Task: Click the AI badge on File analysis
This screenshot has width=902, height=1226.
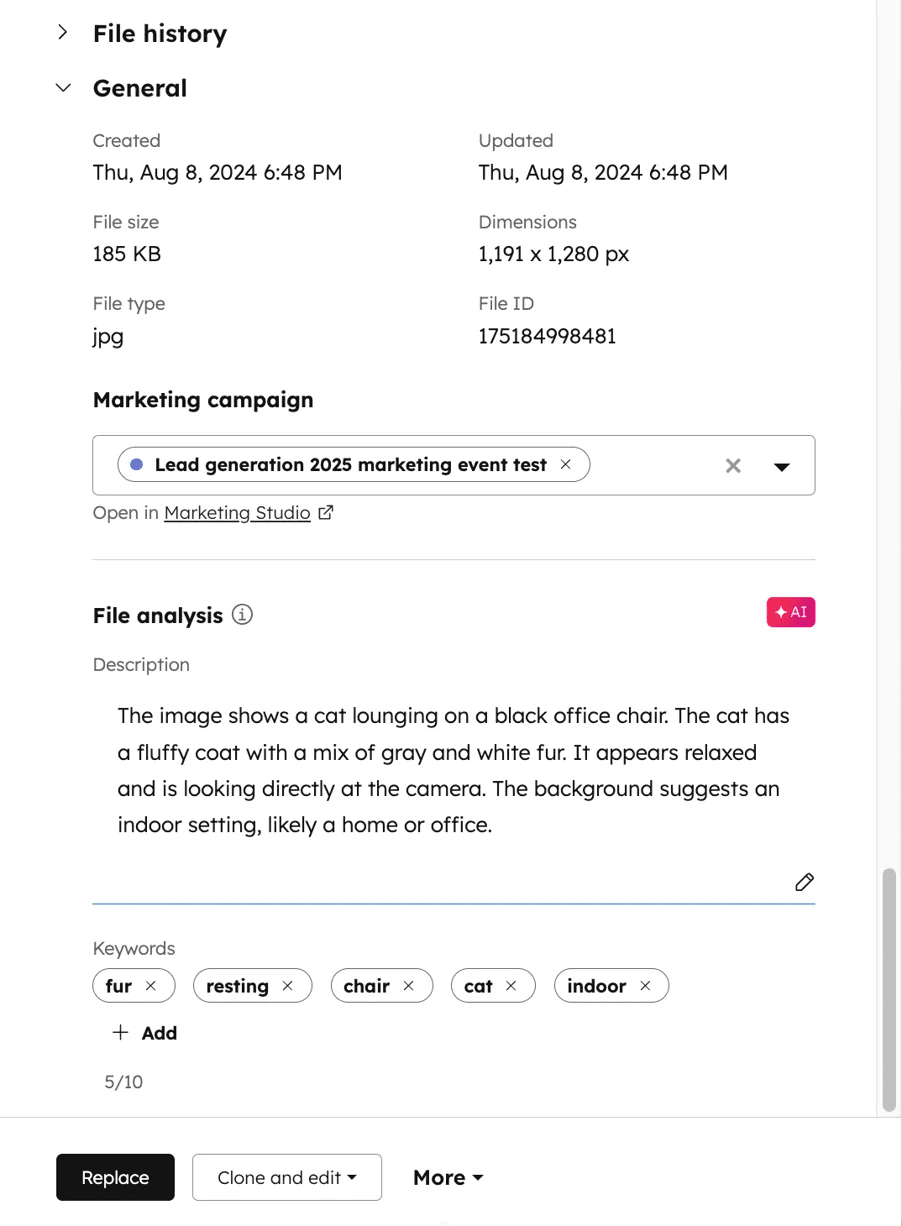Action: pyautogui.click(x=790, y=611)
